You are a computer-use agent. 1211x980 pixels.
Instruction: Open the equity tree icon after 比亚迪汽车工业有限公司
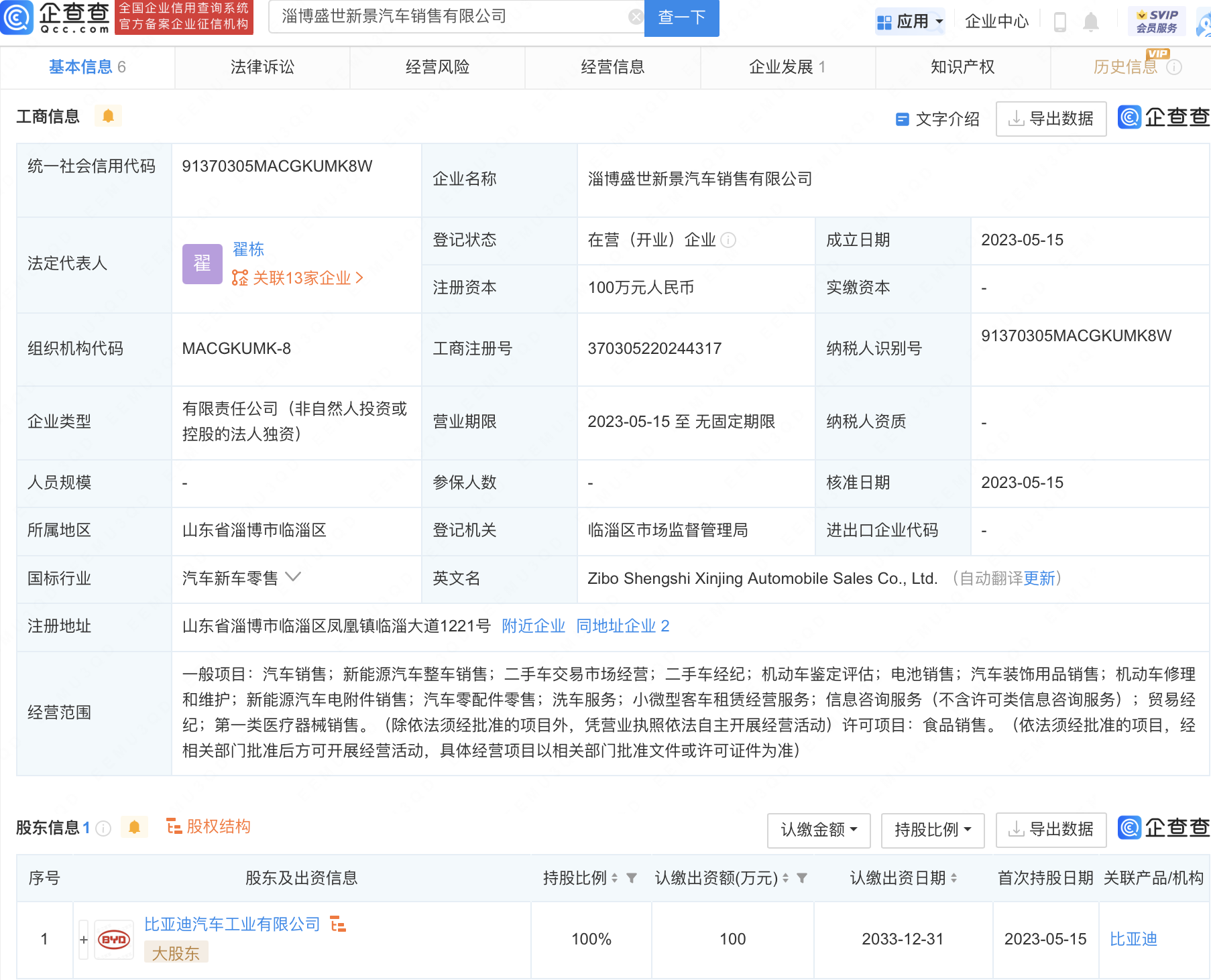[338, 924]
